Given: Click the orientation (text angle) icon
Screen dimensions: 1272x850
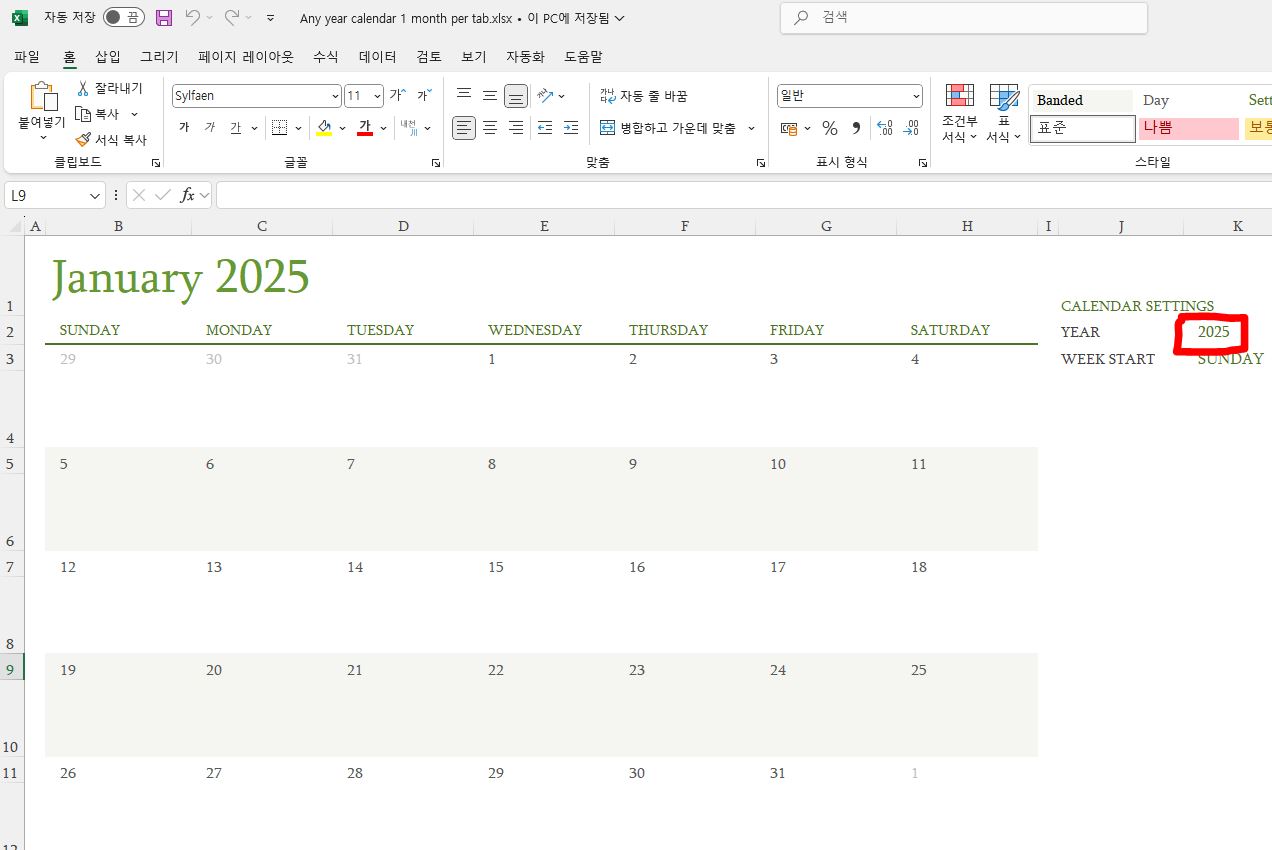Looking at the screenshot, I should 545,96.
